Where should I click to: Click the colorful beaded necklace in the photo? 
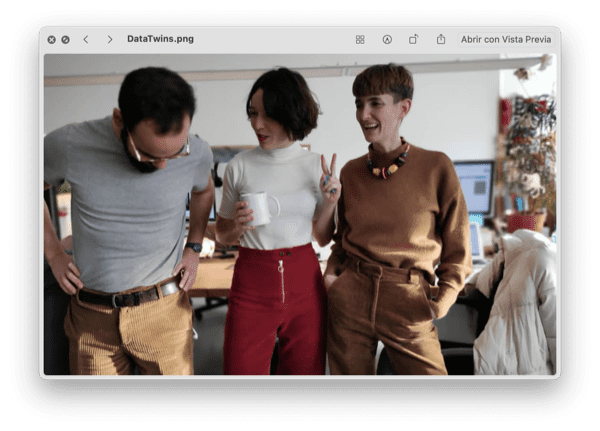(386, 162)
